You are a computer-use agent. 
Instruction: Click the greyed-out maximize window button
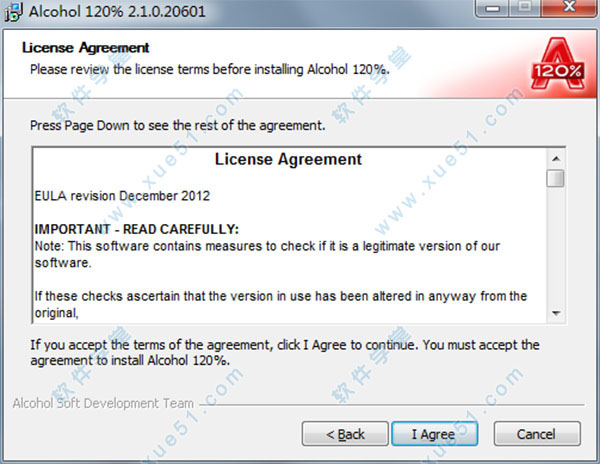tap(525, 8)
